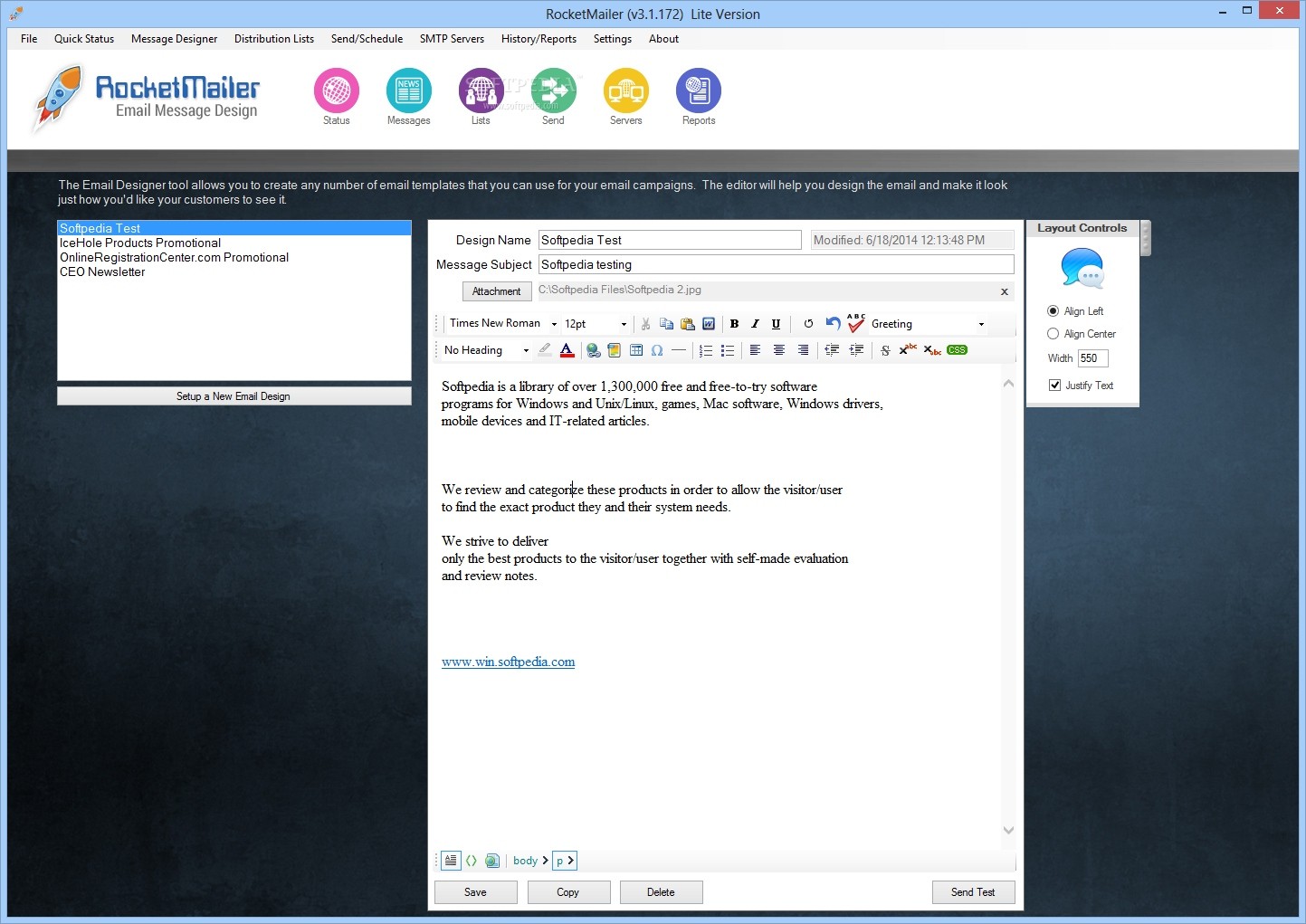Click the highlight color marker icon
The height and width of the screenshot is (924, 1306).
[x=545, y=350]
